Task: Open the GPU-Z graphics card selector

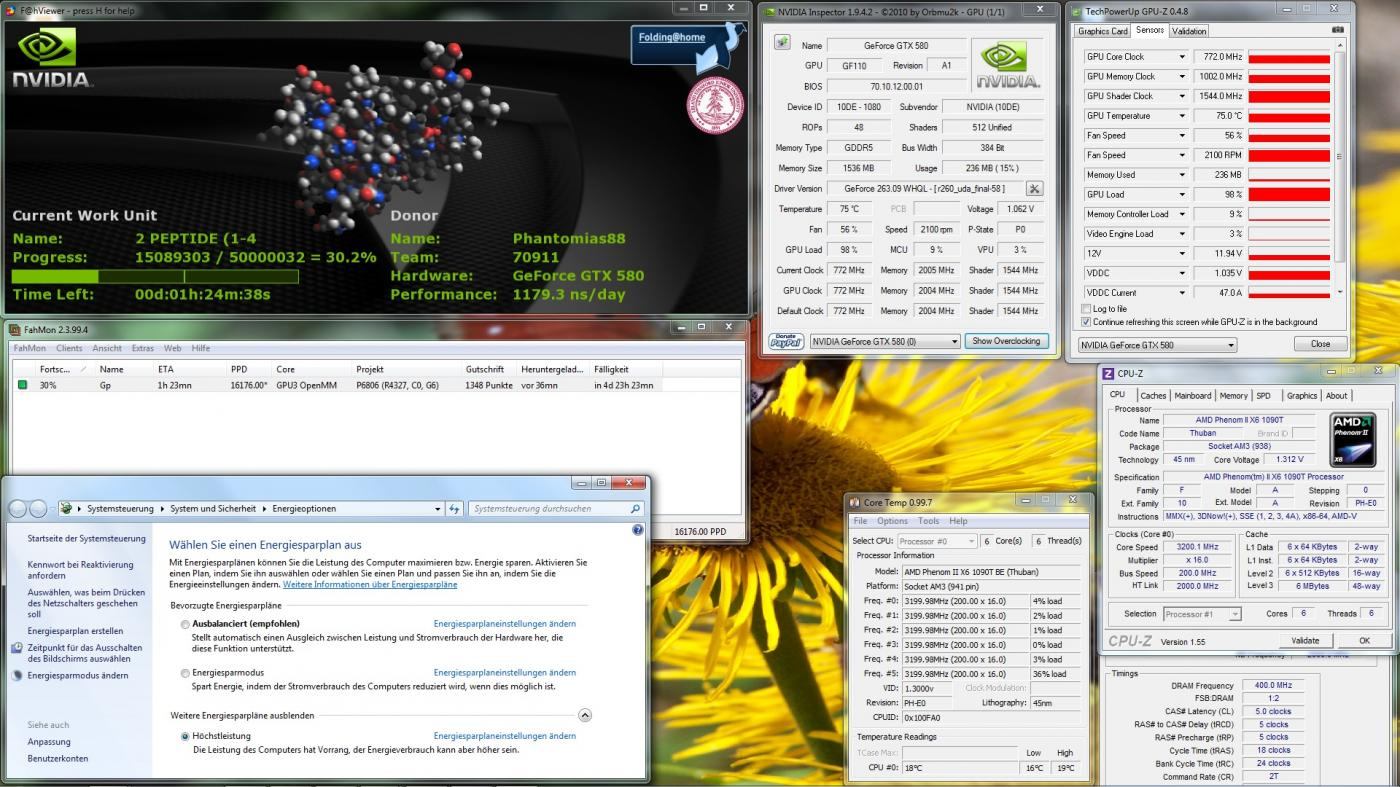Action: pyautogui.click(x=1157, y=345)
